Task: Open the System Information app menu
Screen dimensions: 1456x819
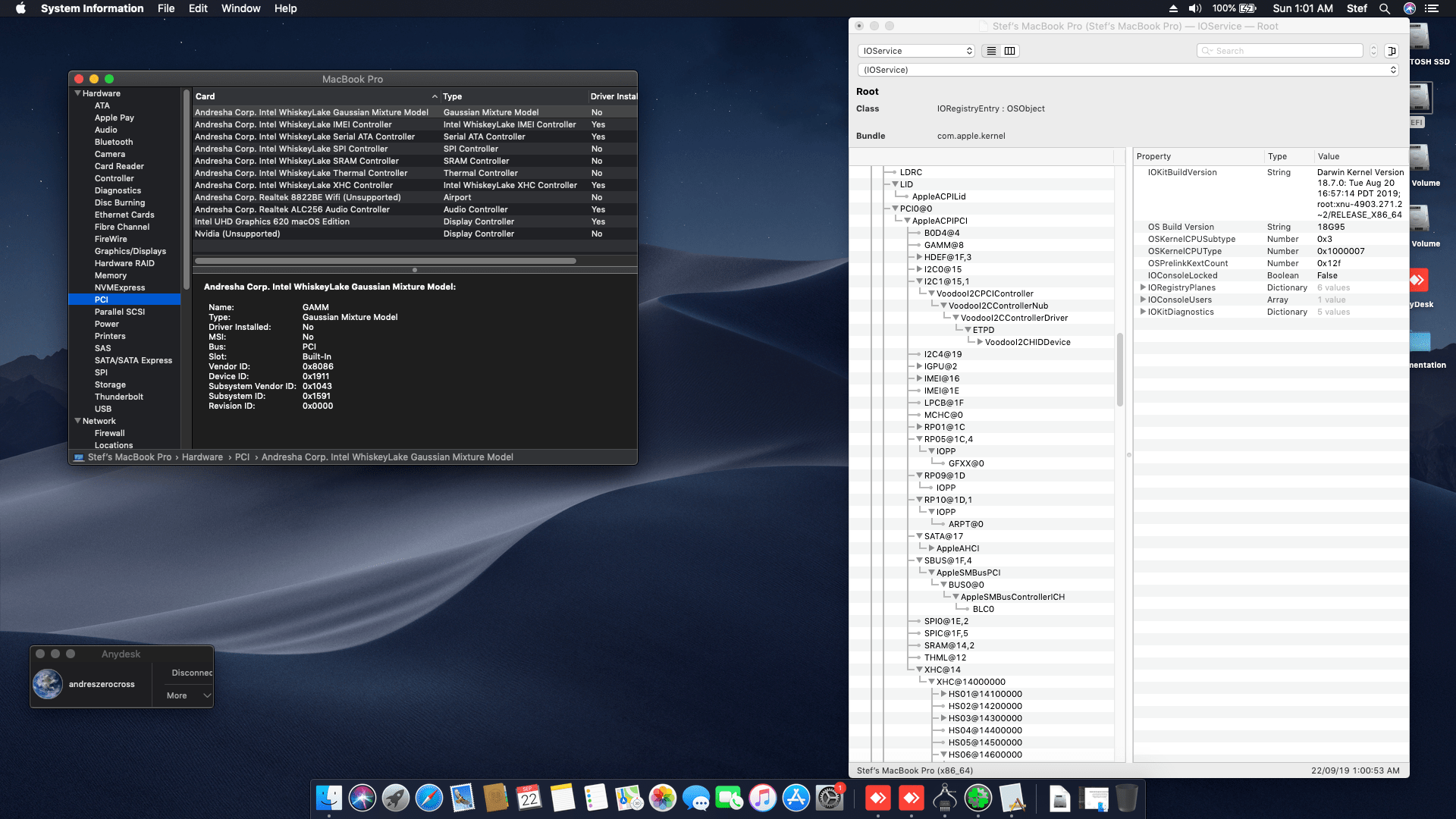Action: (x=93, y=8)
